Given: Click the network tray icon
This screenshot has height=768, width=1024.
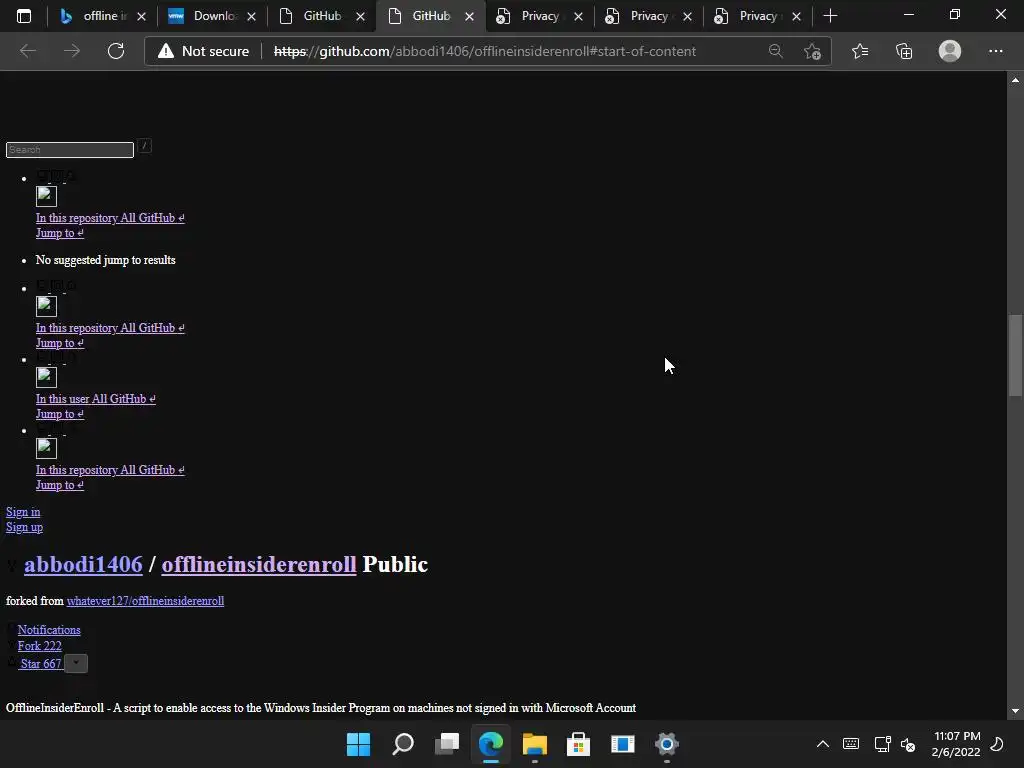Looking at the screenshot, I should [x=882, y=744].
